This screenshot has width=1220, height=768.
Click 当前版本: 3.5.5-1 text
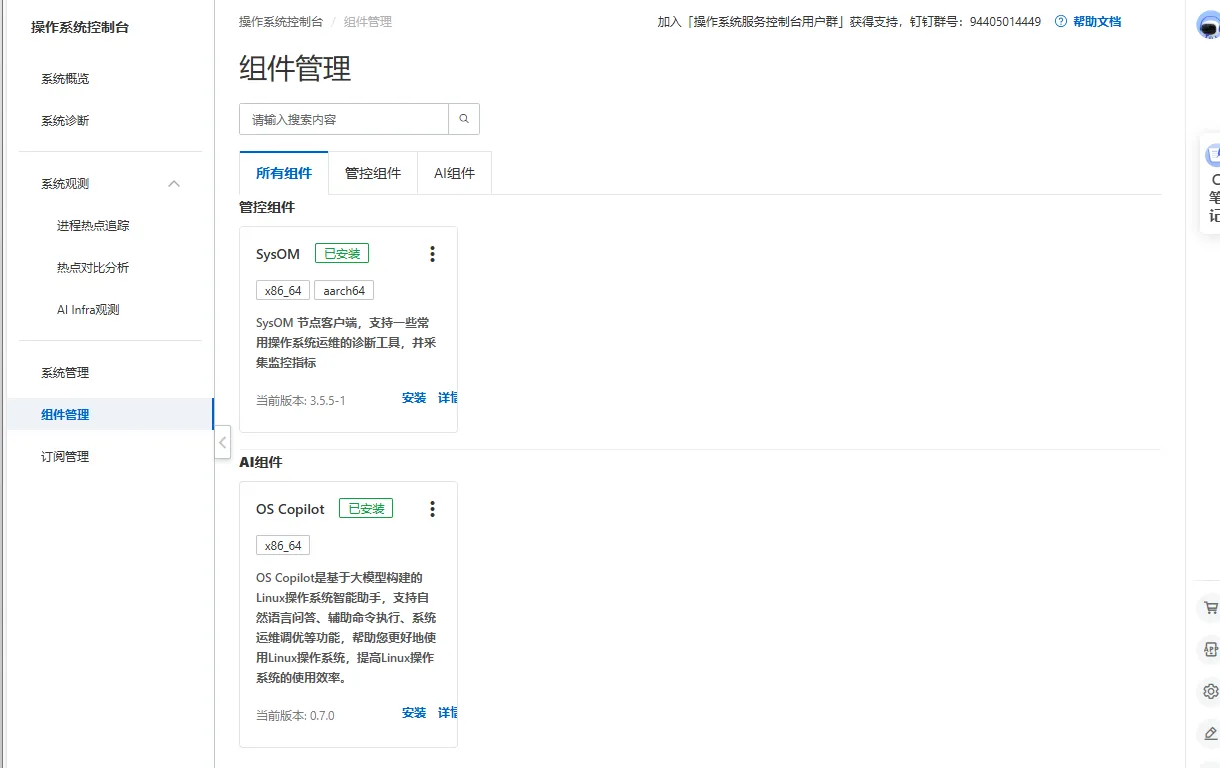[x=301, y=400]
